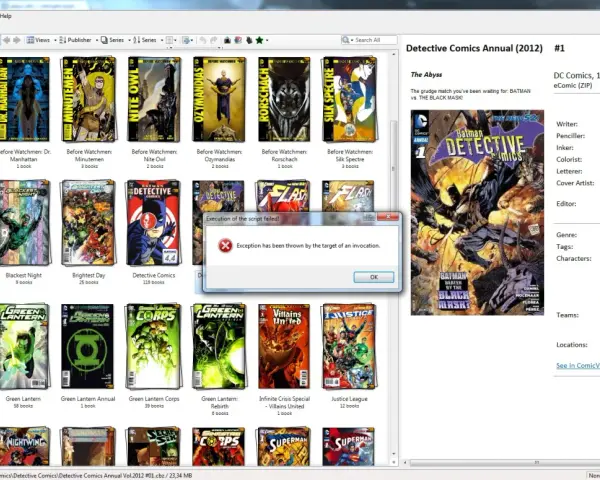Select the Justice League stack

coord(349,346)
